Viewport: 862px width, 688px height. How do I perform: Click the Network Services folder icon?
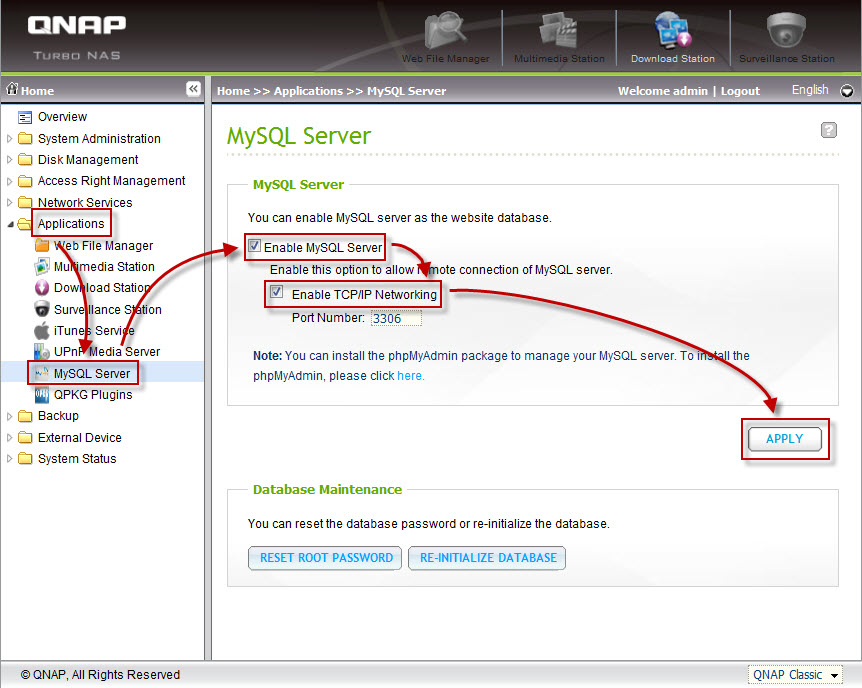(25, 202)
